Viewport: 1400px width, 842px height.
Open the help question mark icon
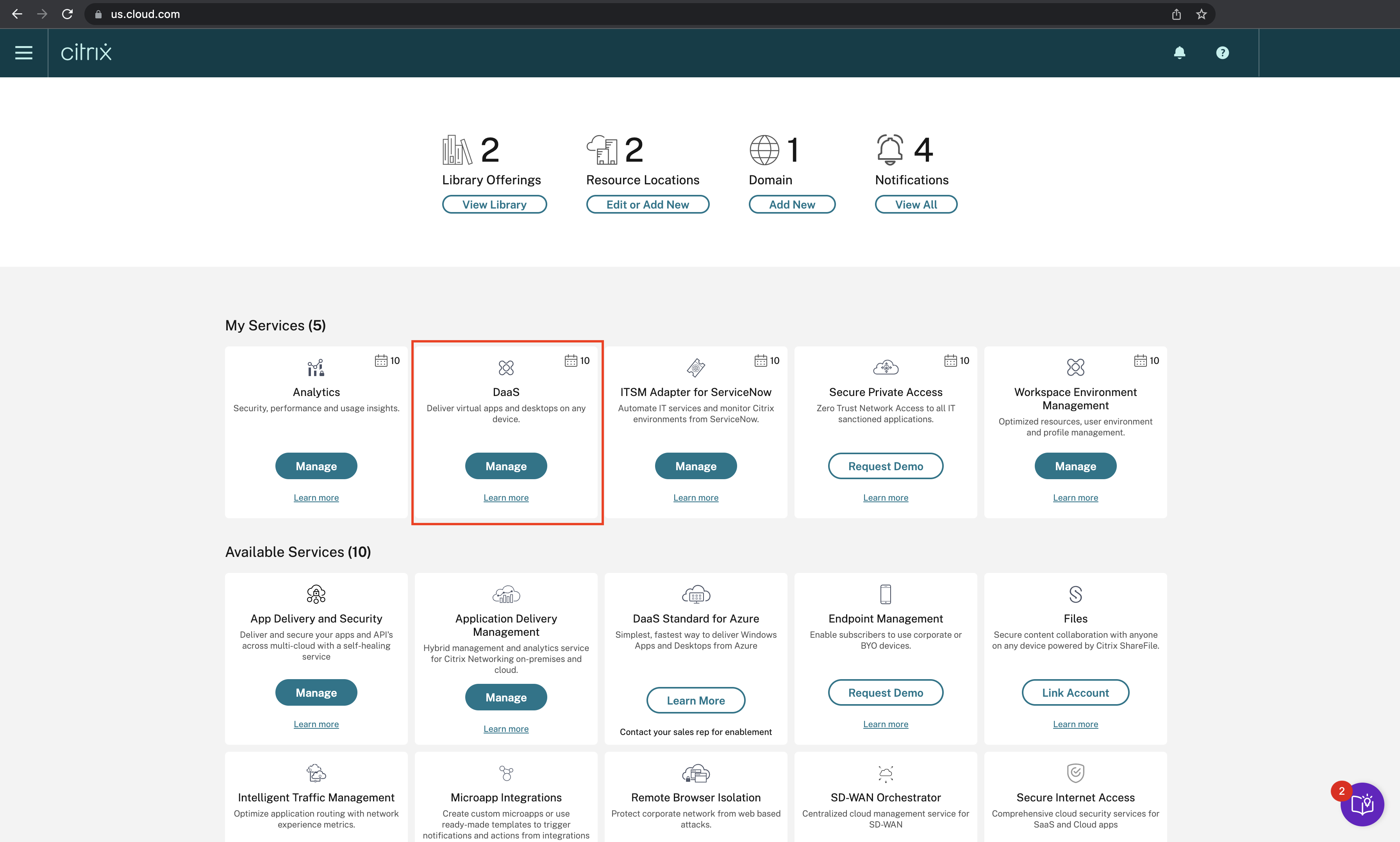point(1222,53)
